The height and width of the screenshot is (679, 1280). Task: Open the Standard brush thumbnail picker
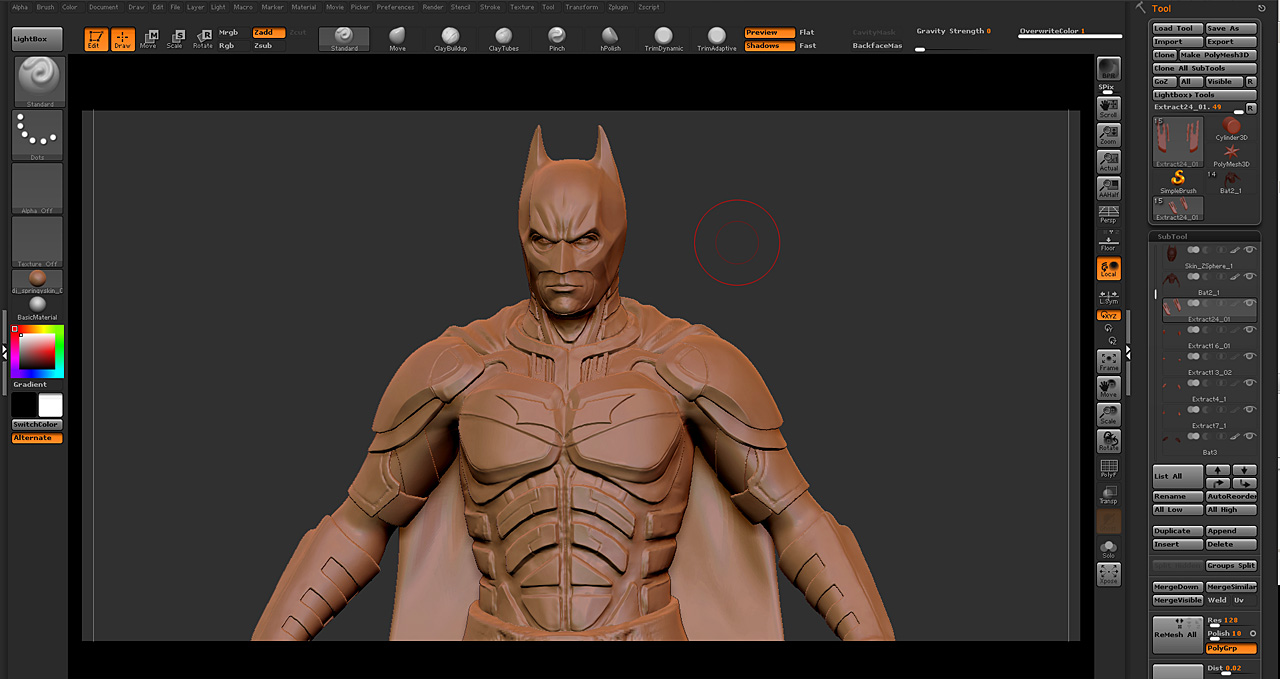(x=40, y=82)
